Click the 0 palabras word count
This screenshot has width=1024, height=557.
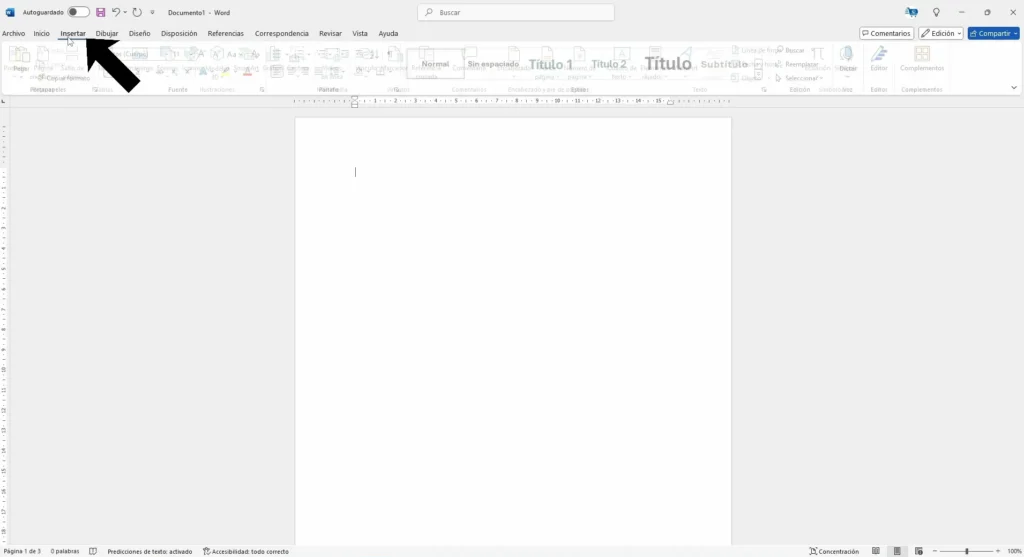point(65,551)
